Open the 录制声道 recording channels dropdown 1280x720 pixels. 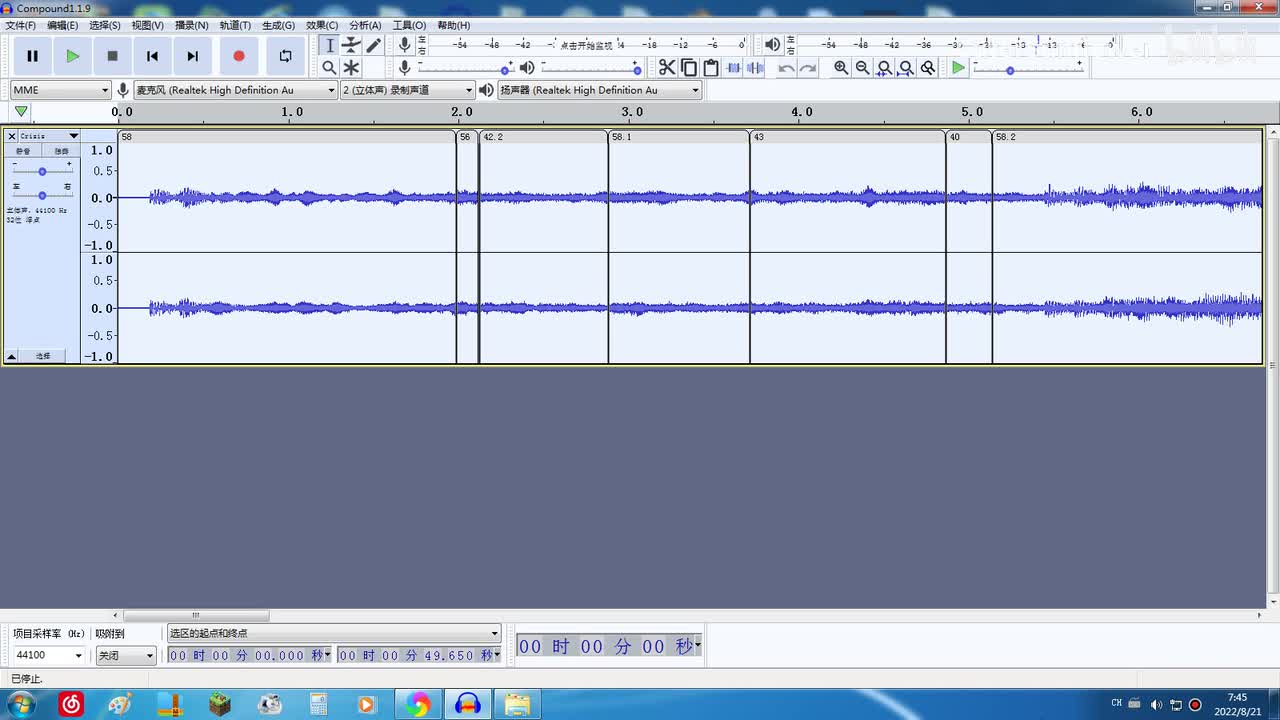click(x=407, y=90)
